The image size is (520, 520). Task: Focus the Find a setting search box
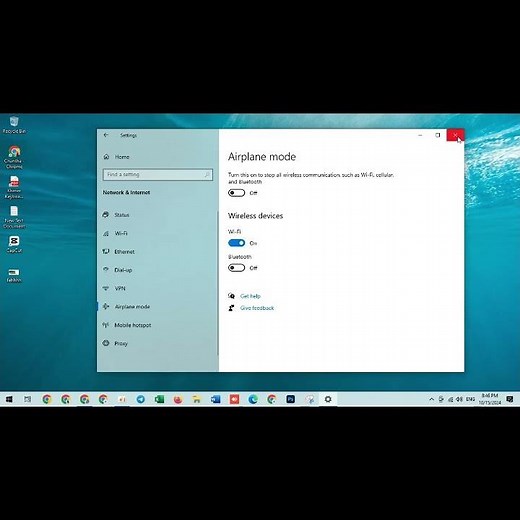tap(158, 174)
